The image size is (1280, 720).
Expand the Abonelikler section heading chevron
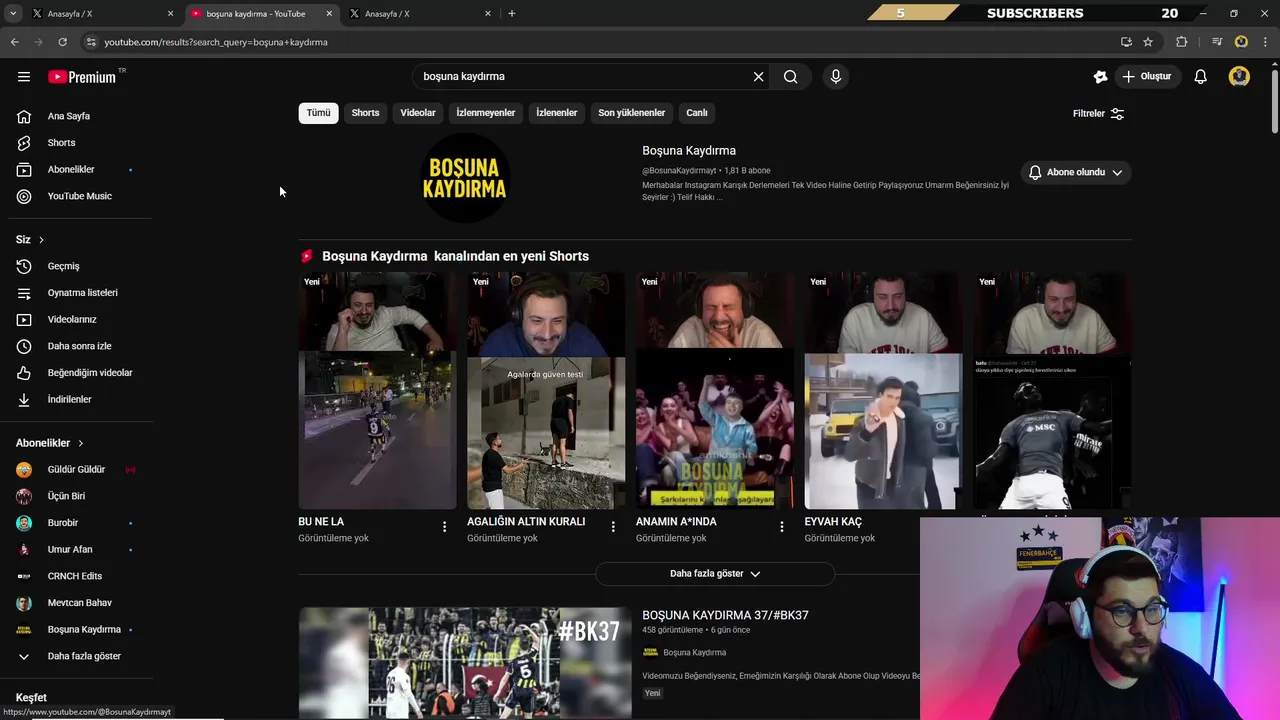click(81, 443)
